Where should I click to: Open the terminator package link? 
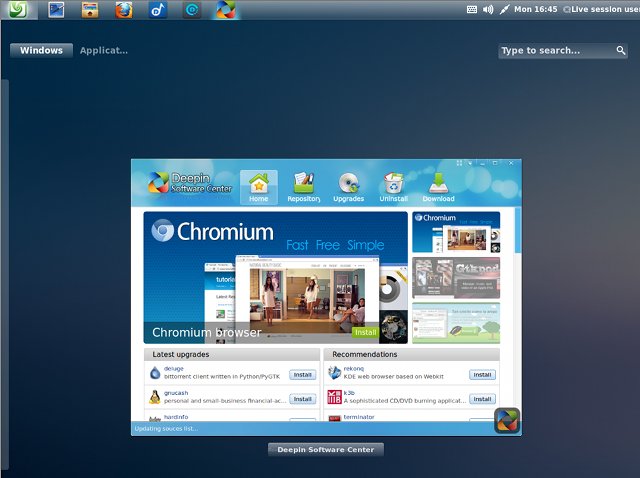(359, 417)
